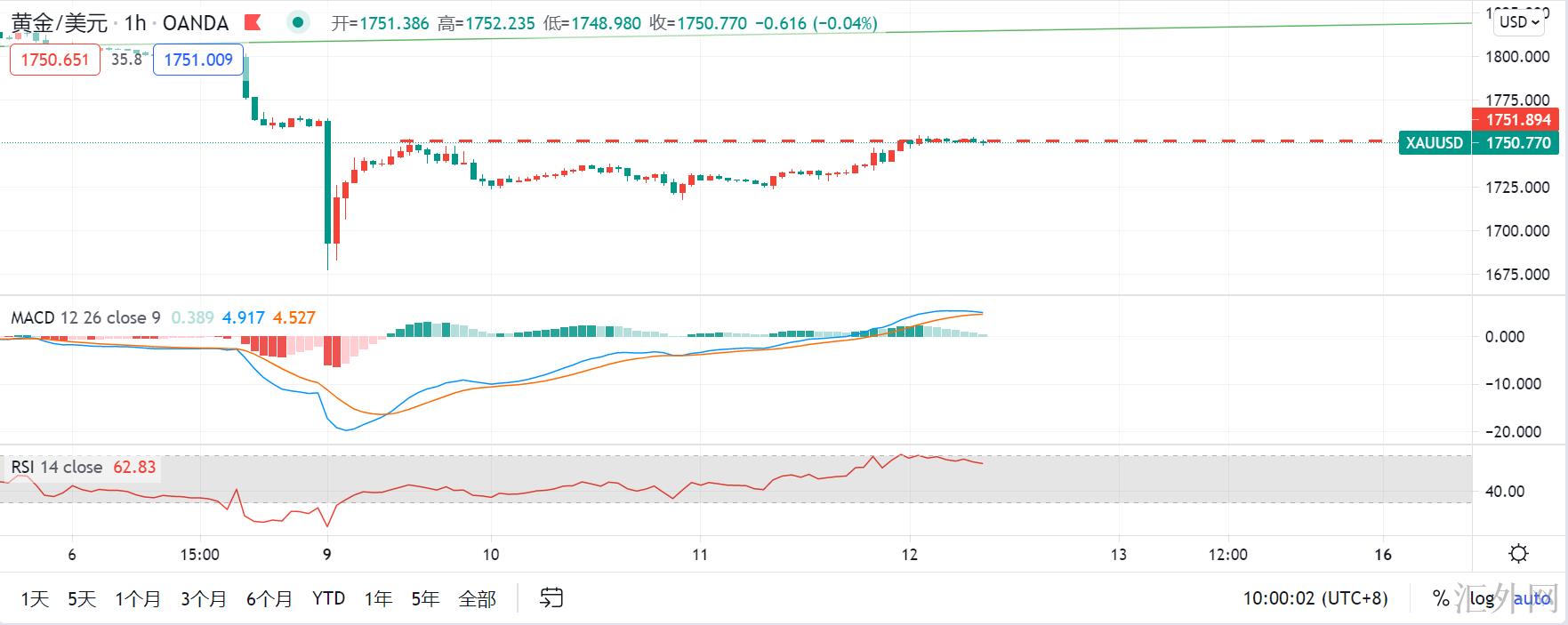The image size is (1568, 625).
Task: Switch to the YTD range
Action: [328, 598]
